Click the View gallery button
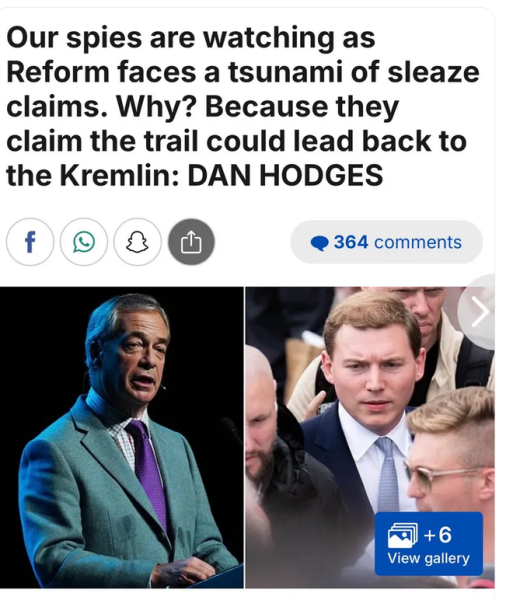 [429, 543]
